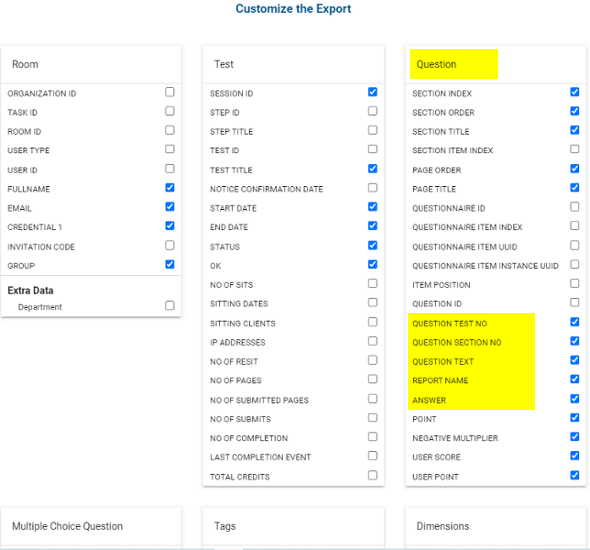
Task: Uncheck the EMAIL export field
Action: 170,207
